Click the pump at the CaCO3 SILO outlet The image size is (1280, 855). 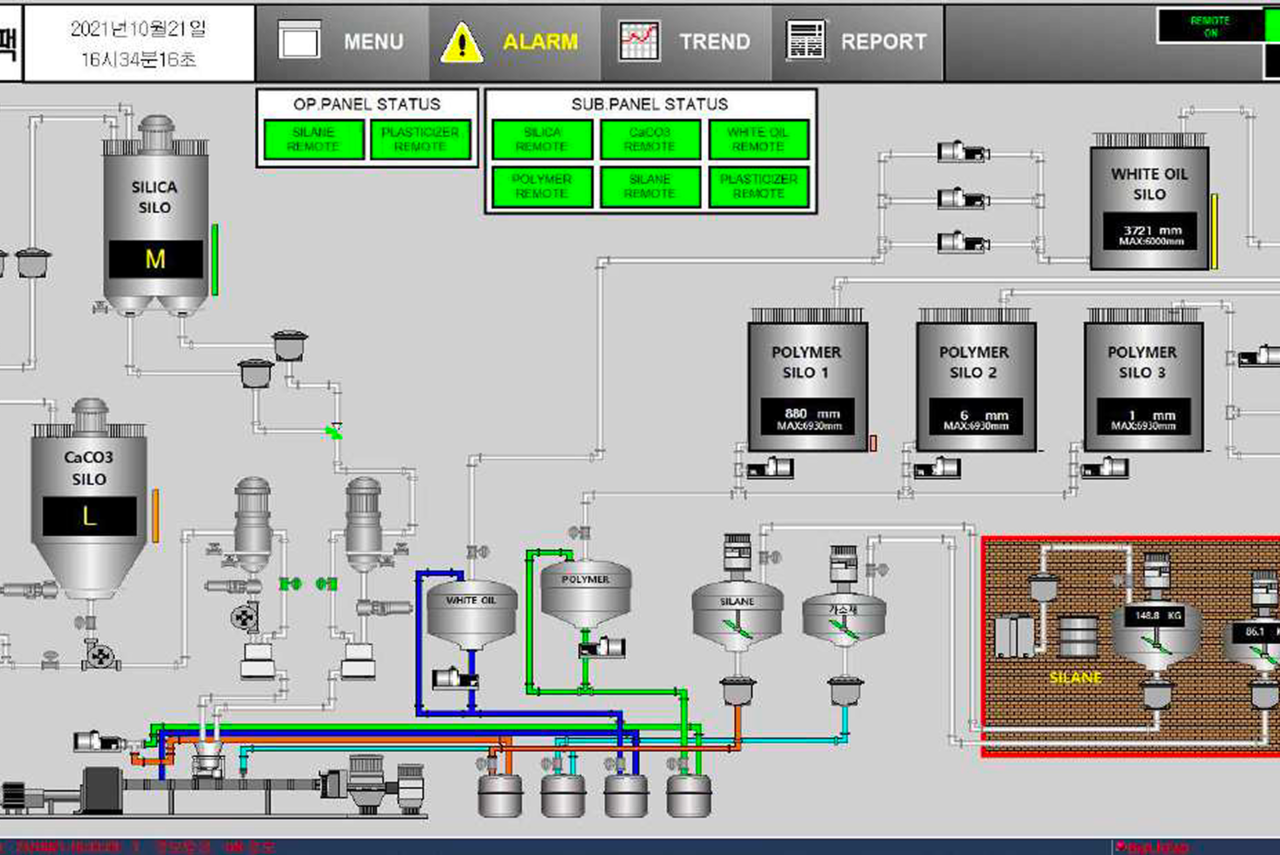tap(99, 657)
